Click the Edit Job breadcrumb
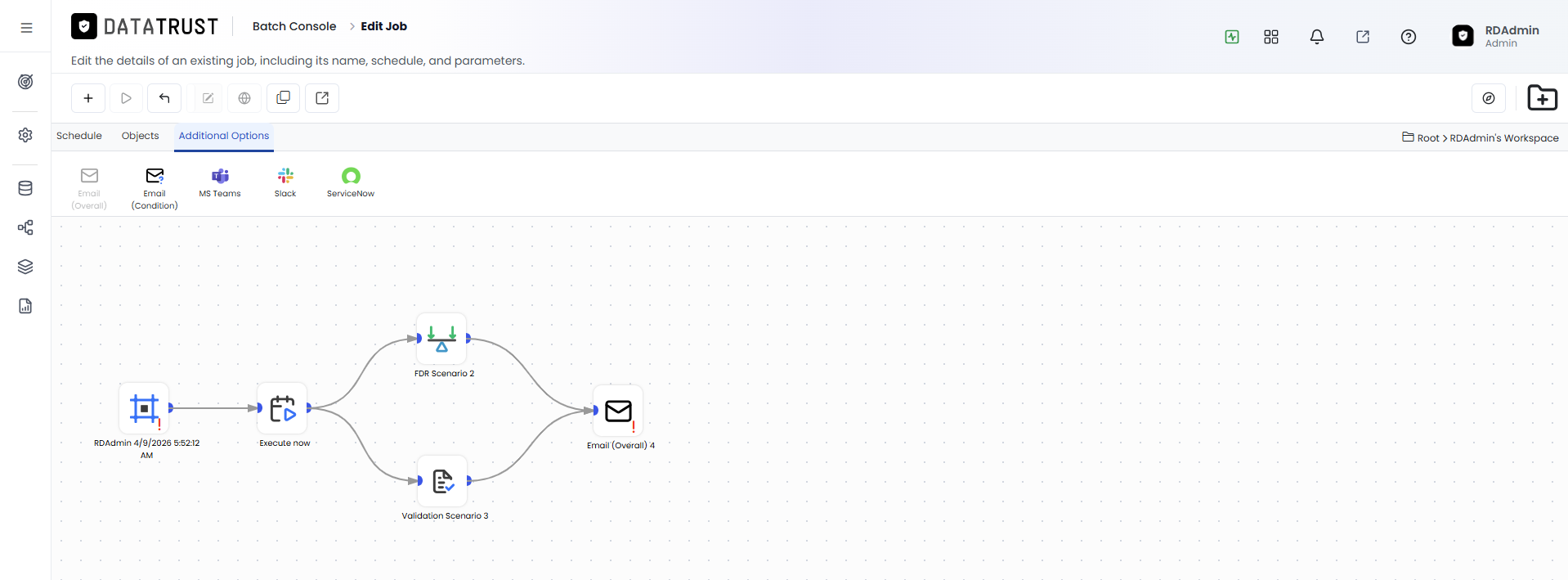 pyautogui.click(x=383, y=26)
